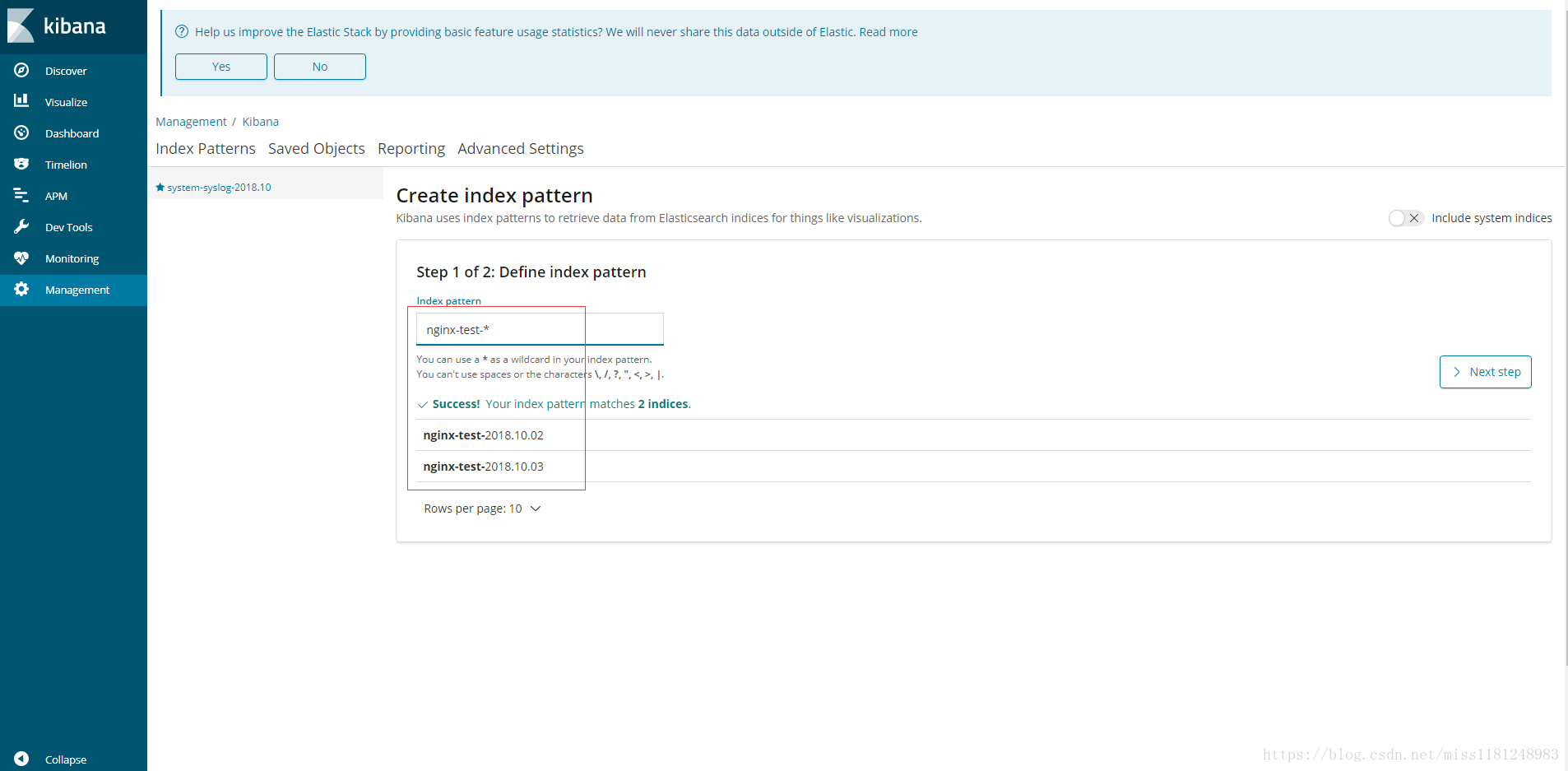Click the Kibana logo icon

21,26
